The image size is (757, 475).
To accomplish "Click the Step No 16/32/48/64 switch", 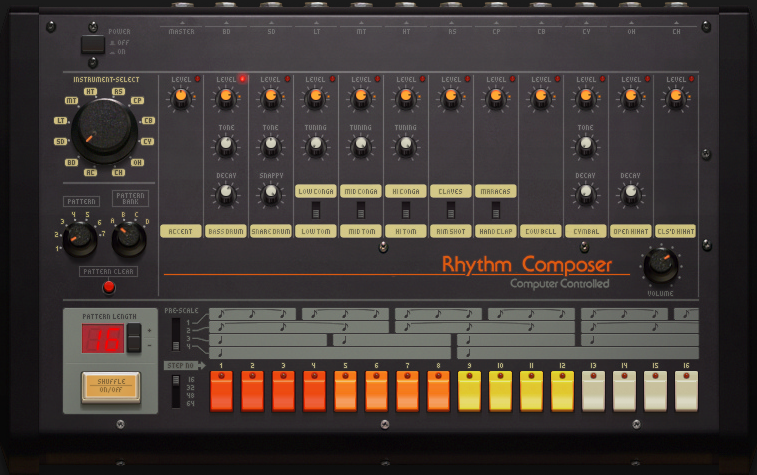I will click(176, 391).
